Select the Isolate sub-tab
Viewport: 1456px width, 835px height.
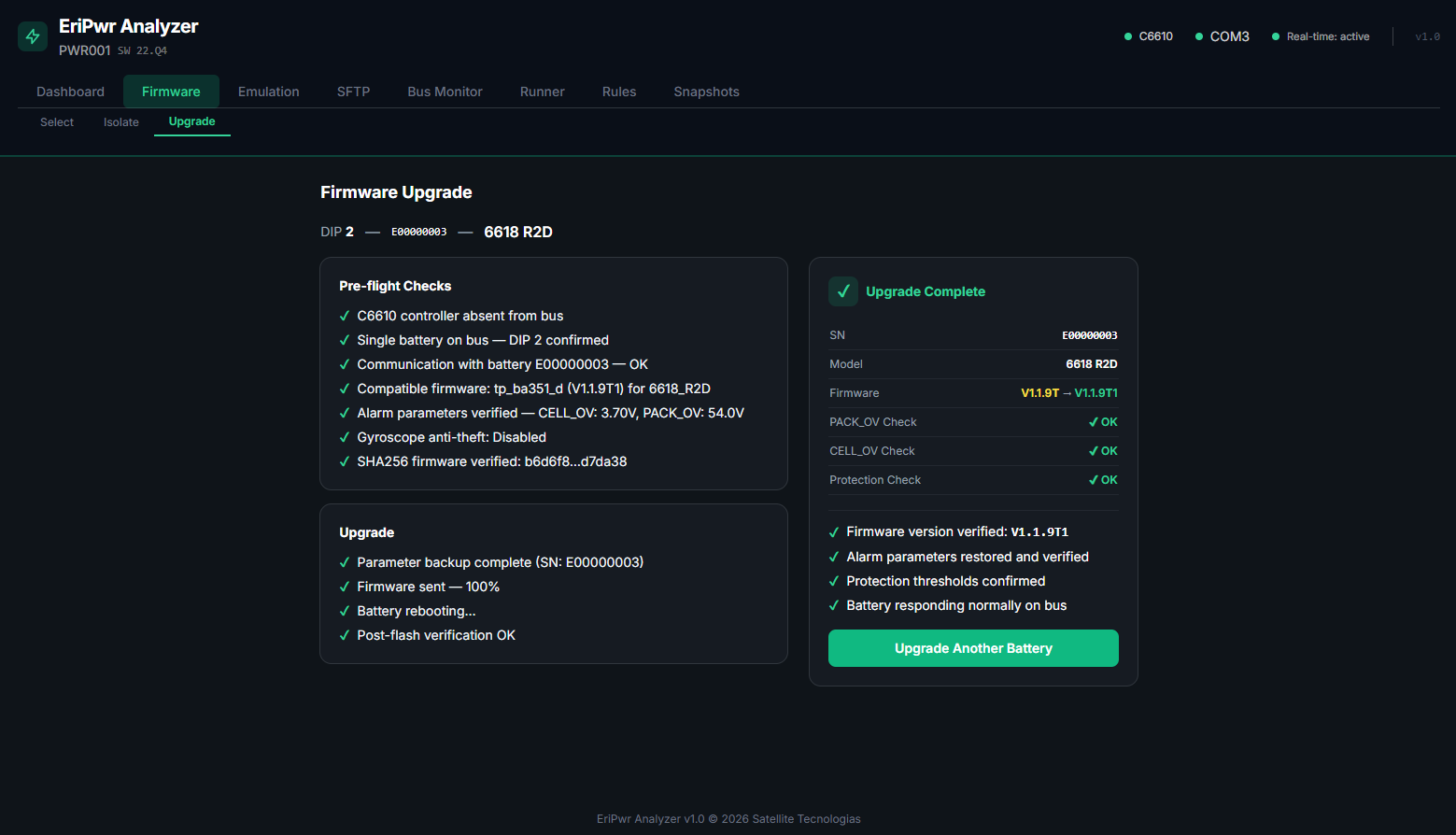coord(121,122)
